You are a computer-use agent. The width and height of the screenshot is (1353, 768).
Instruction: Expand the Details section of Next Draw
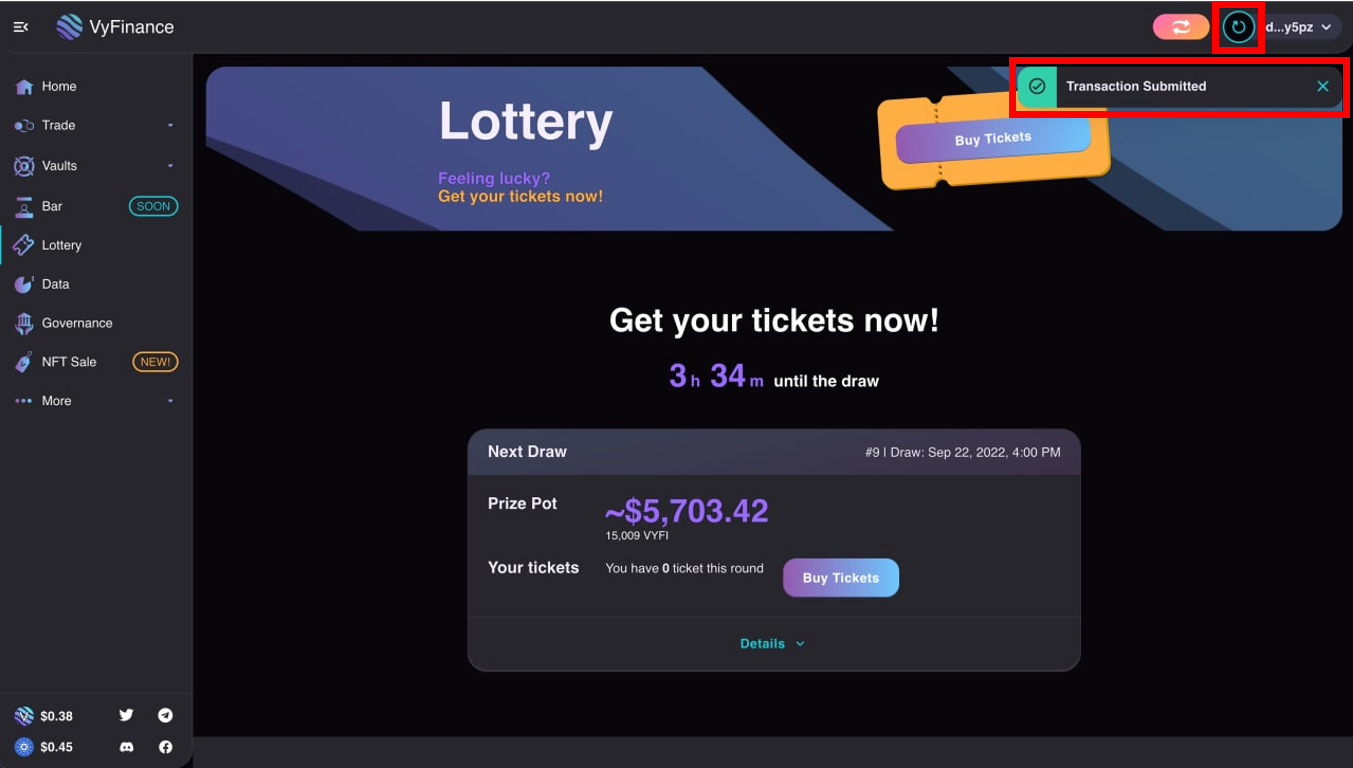point(772,644)
